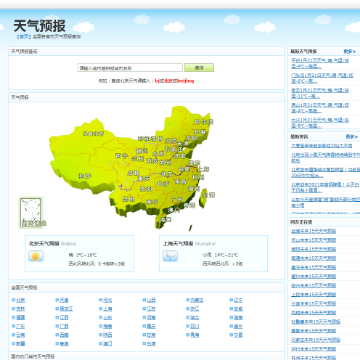The width and height of the screenshot is (360, 360).
Task: Open 北京 in the province list
Action: coord(20,300)
